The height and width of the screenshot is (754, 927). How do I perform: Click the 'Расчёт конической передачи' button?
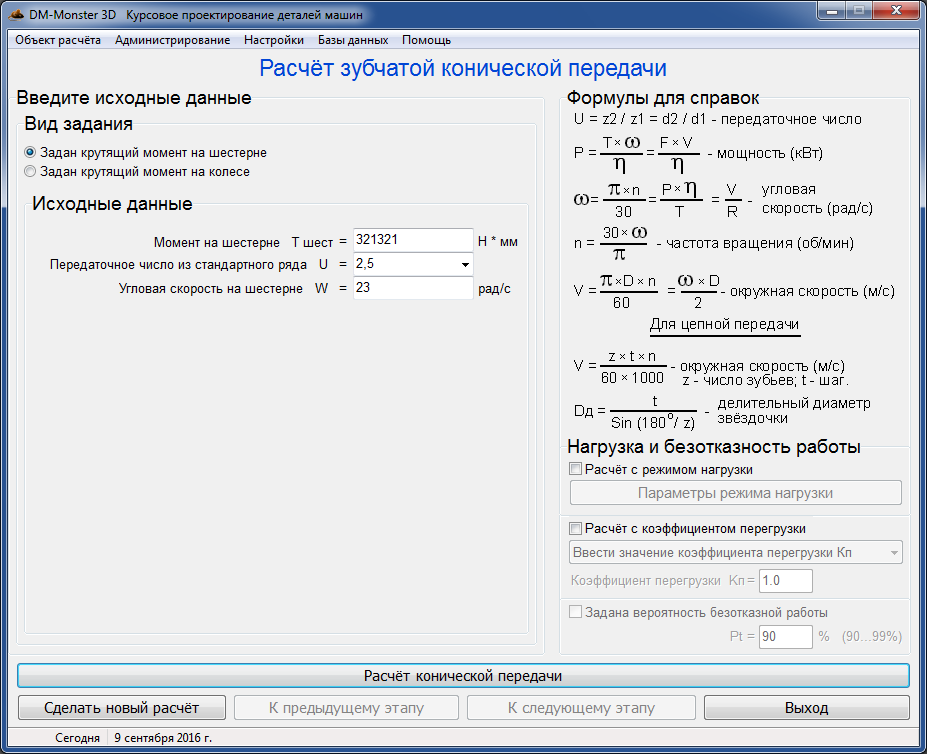pyautogui.click(x=463, y=676)
